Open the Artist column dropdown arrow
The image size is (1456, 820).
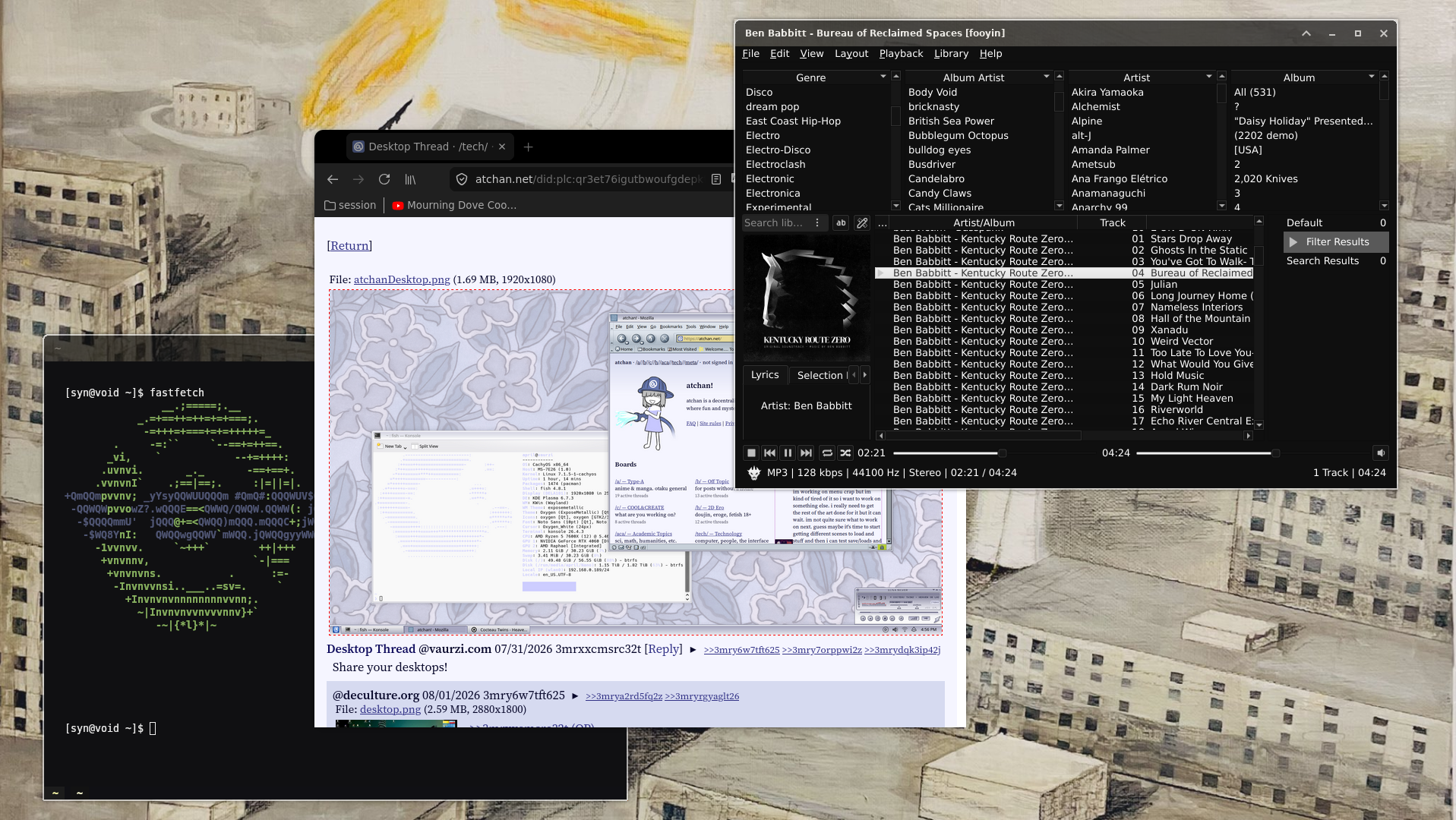1208,77
